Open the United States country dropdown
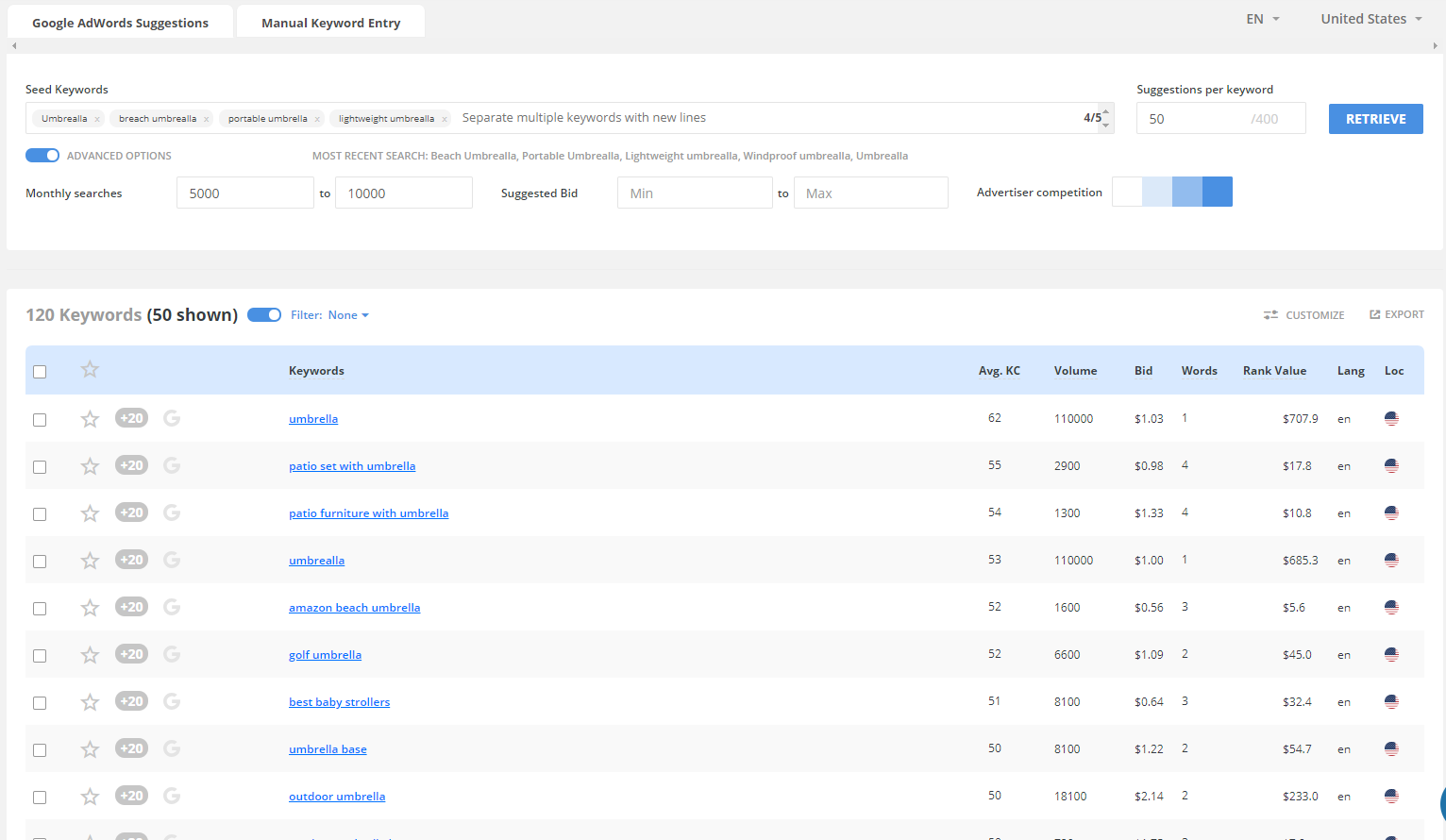The height and width of the screenshot is (840, 1446). tap(1371, 19)
